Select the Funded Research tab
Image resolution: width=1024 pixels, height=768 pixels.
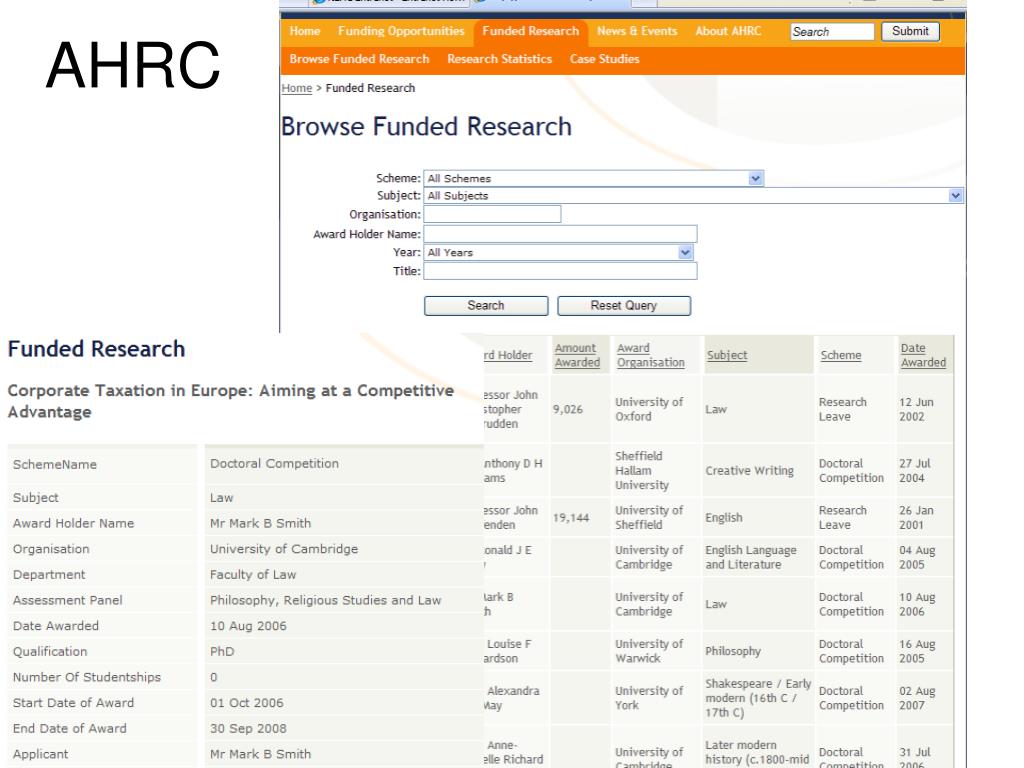530,31
